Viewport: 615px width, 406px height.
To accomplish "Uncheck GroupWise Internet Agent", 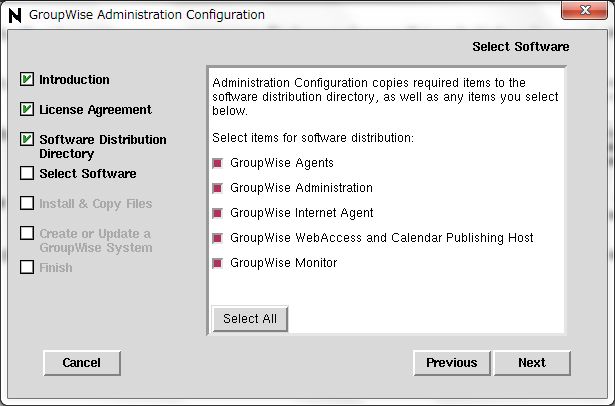I will (x=217, y=213).
